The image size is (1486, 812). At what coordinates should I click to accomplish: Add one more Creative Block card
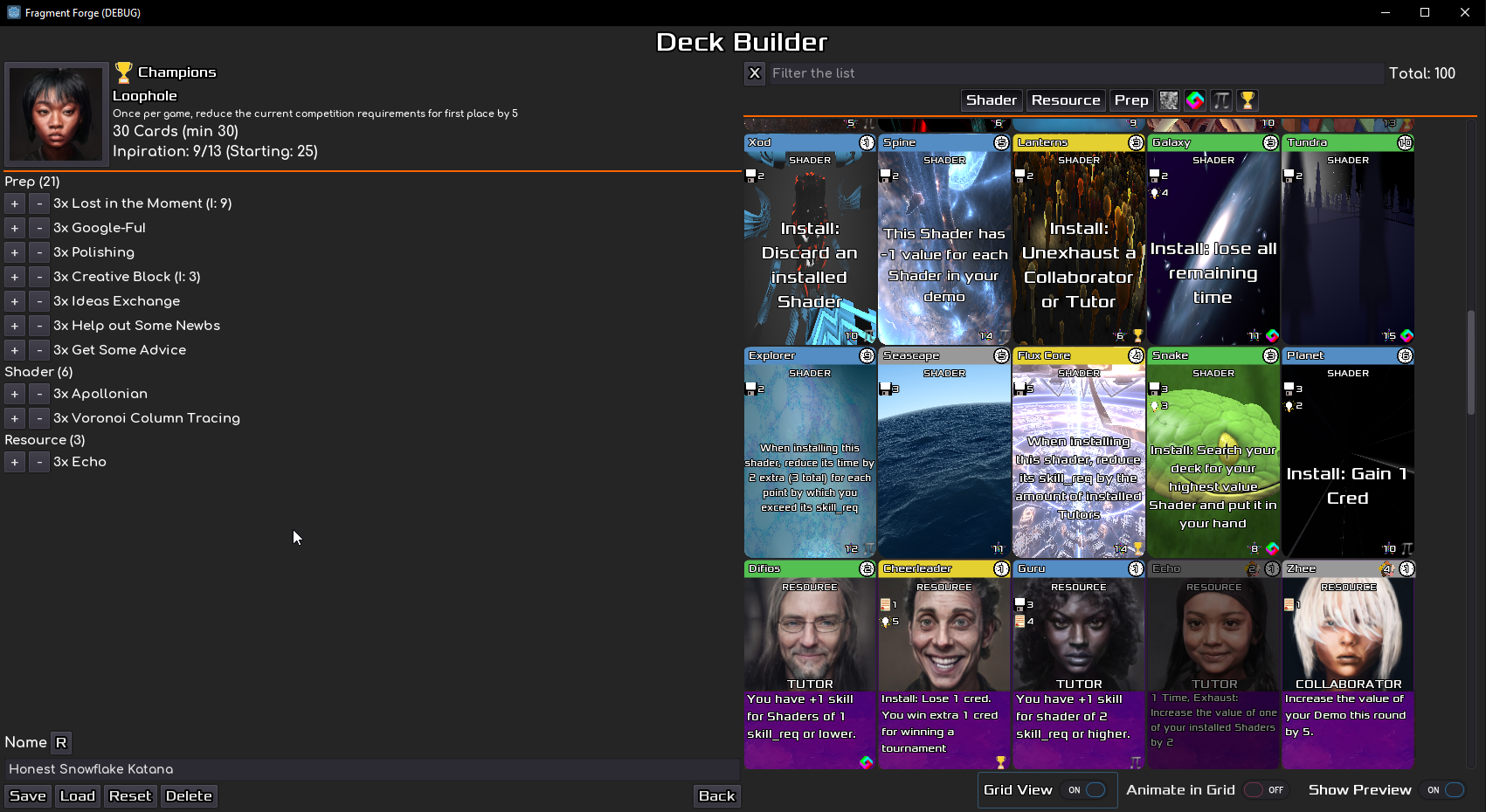(x=15, y=277)
